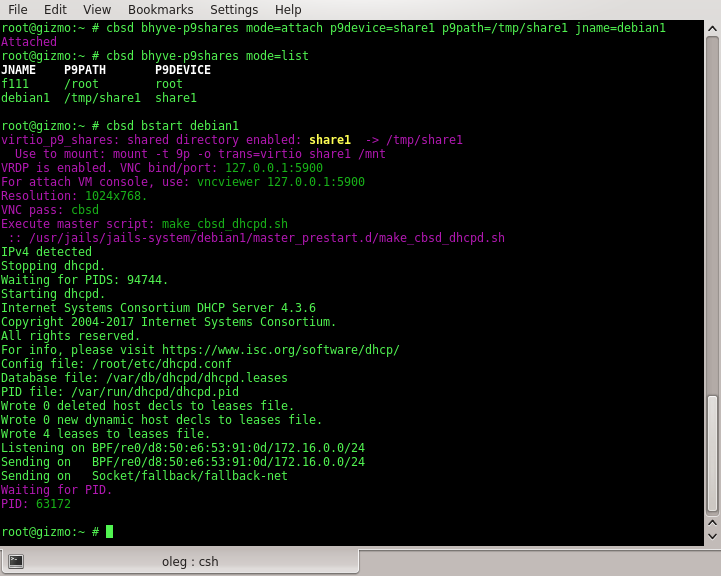Click the P9DEVICE column header
Image resolution: width=721 pixels, height=576 pixels.
click(183, 70)
